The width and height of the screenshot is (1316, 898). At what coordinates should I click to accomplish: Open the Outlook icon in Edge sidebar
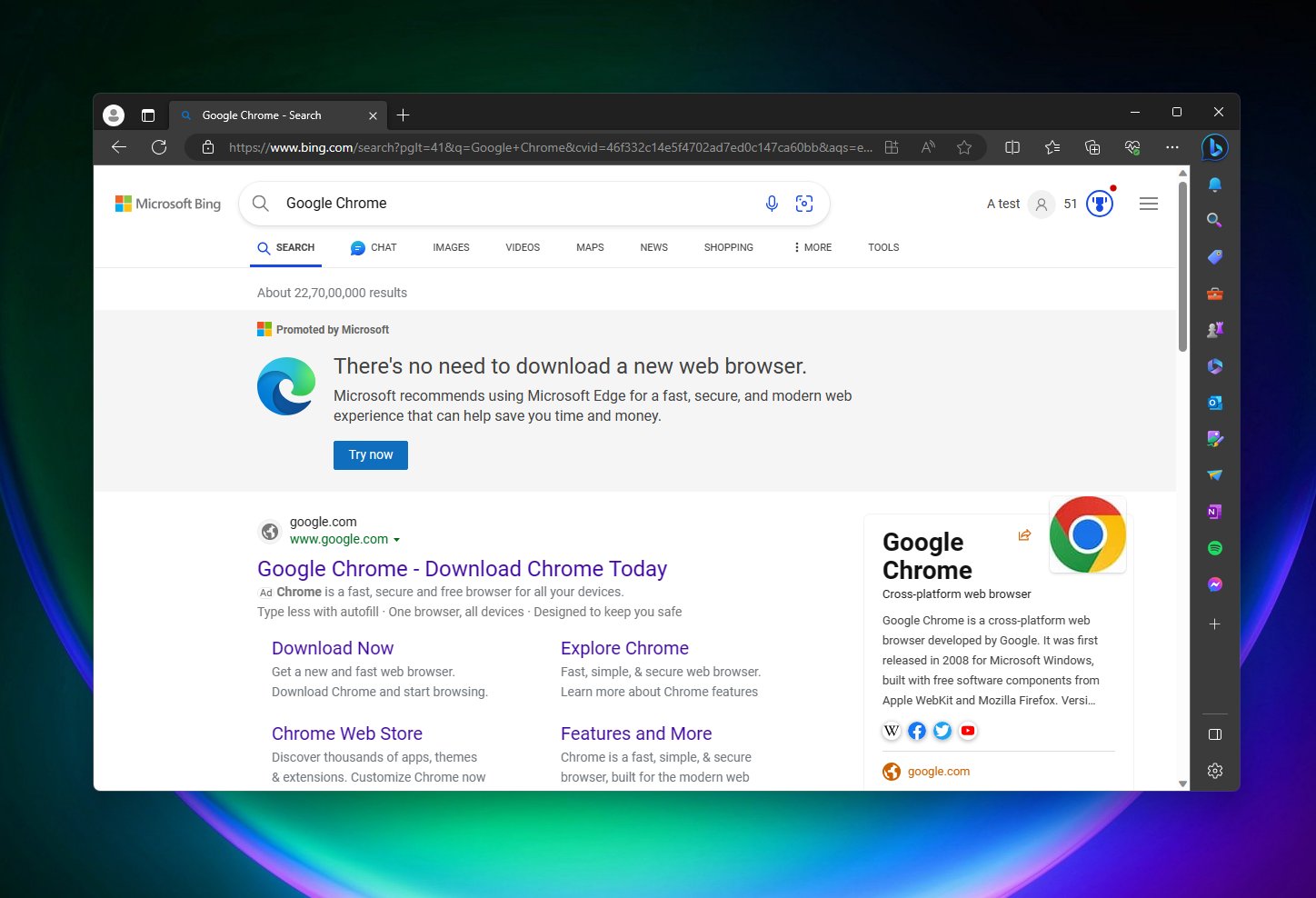pos(1215,403)
